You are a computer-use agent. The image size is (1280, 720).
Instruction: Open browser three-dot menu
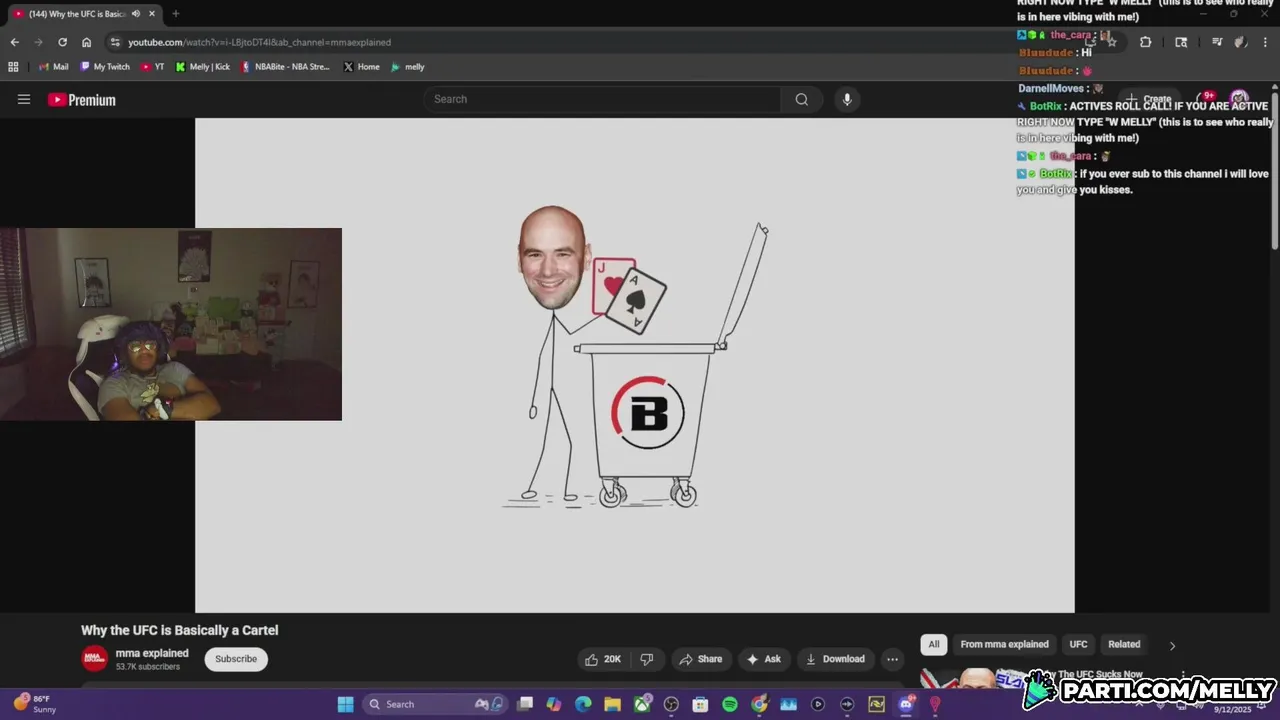[1265, 42]
